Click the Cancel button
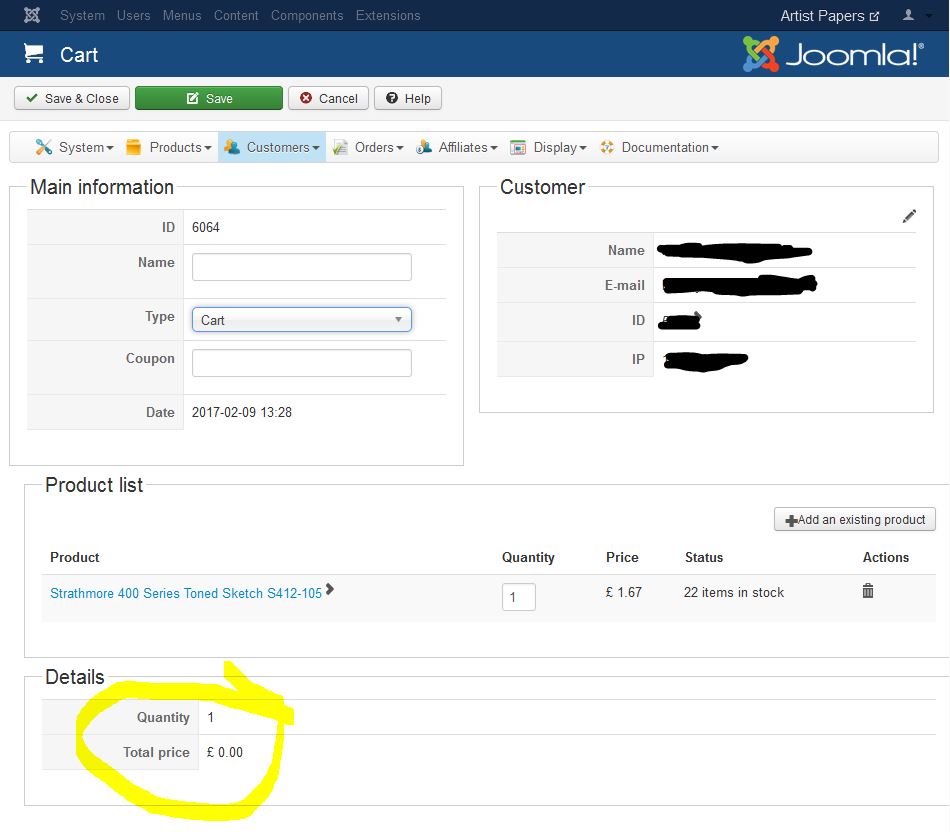The height and width of the screenshot is (832, 950). point(328,98)
